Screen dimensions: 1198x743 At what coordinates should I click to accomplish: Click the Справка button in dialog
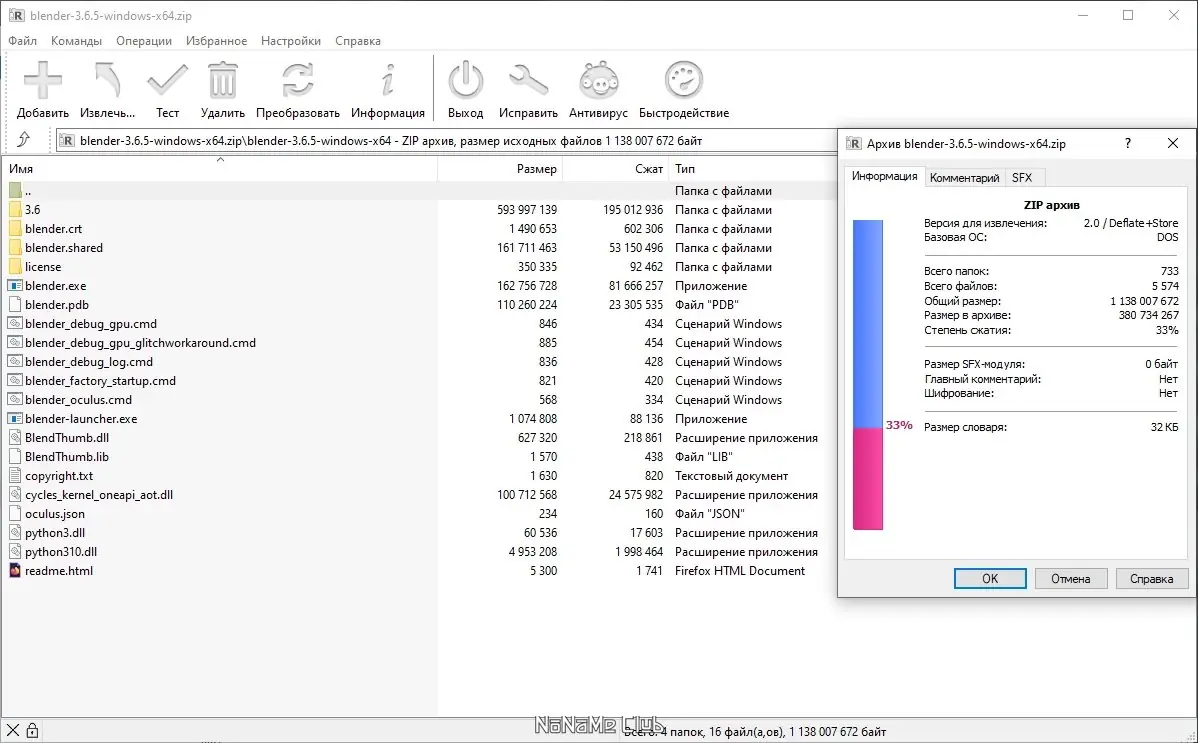coord(1151,579)
